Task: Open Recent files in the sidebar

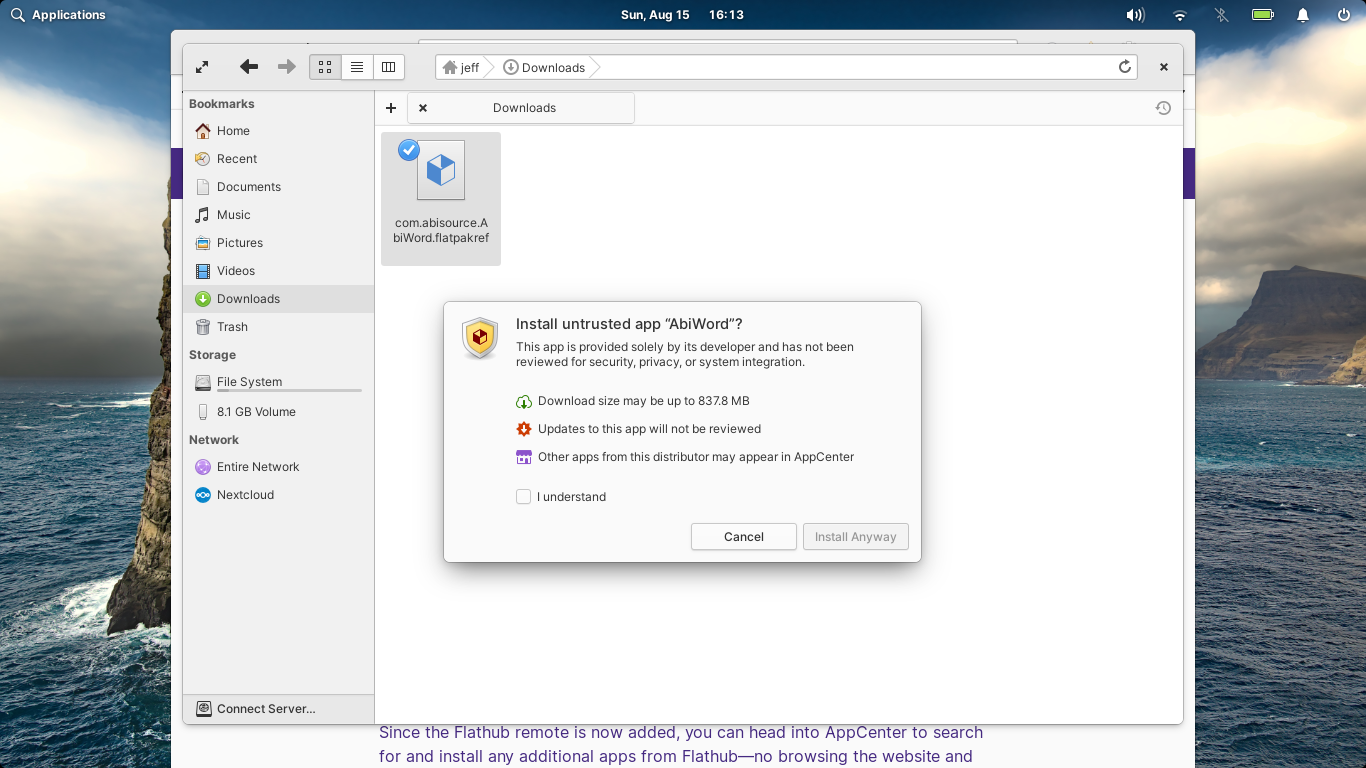Action: point(278,159)
